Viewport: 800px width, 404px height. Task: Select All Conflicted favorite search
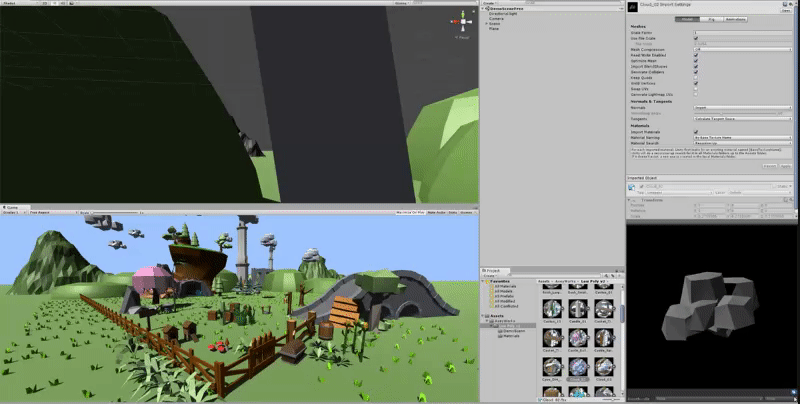505,307
